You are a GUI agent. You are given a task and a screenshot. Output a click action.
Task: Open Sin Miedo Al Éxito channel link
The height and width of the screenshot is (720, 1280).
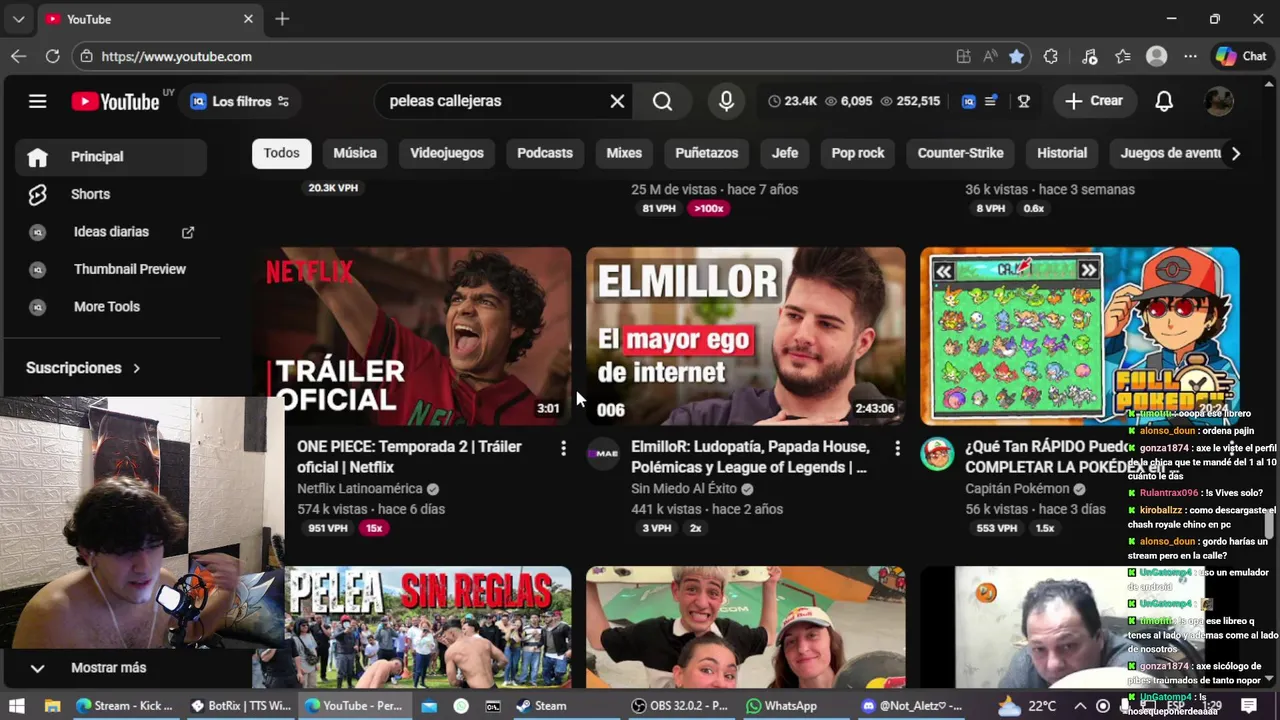[x=684, y=489]
